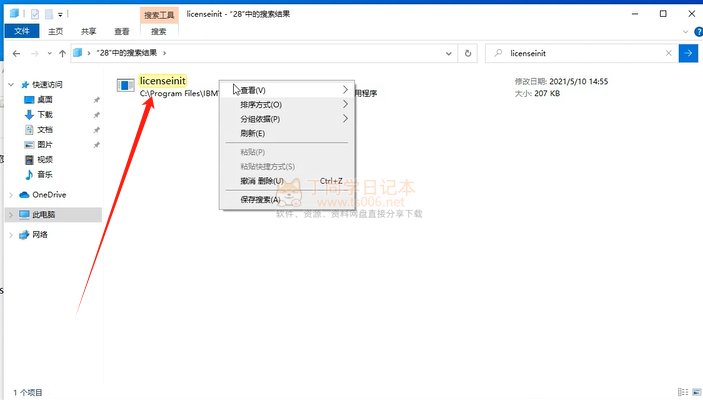Viewport: 703px width, 400px height.
Task: Open the recent locations dropdown arrow
Action: [47, 52]
